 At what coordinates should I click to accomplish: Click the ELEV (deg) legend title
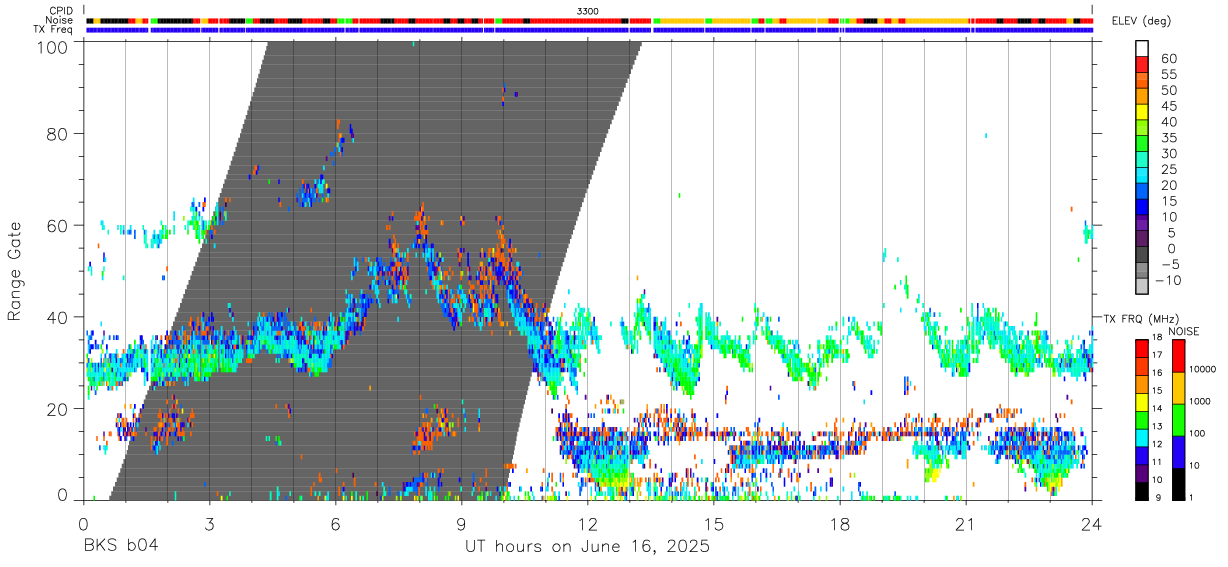[x=1142, y=23]
